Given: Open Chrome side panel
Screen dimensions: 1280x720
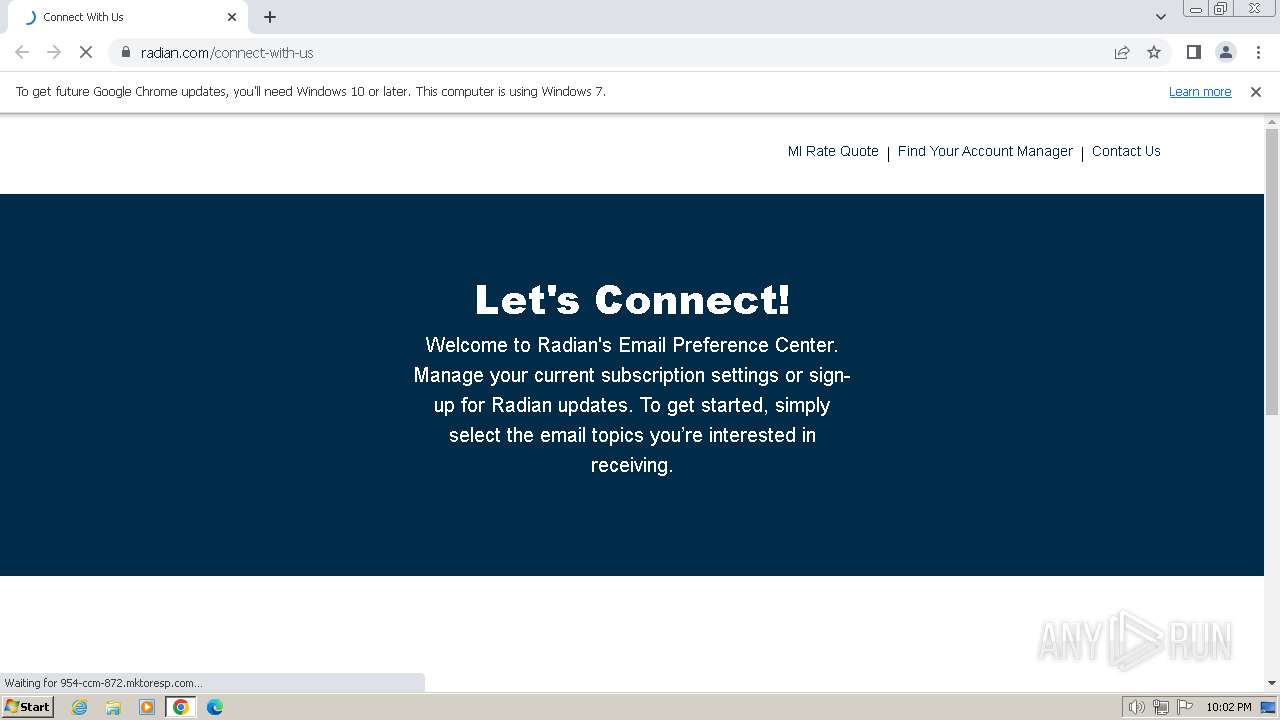Looking at the screenshot, I should click(1193, 52).
